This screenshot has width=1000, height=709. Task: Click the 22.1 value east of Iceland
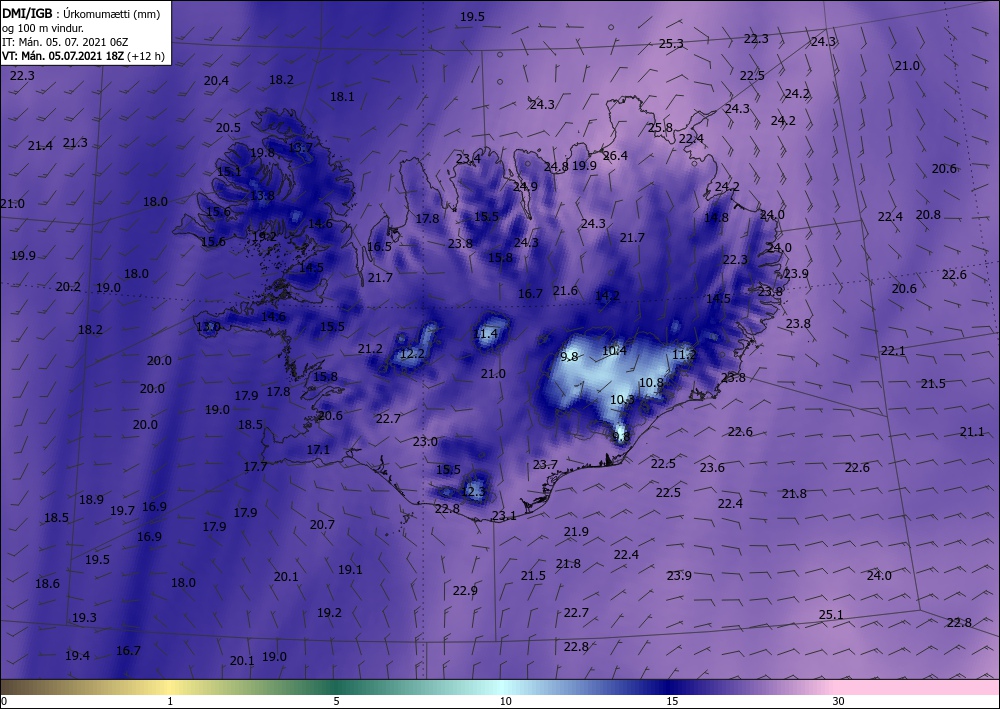893,351
